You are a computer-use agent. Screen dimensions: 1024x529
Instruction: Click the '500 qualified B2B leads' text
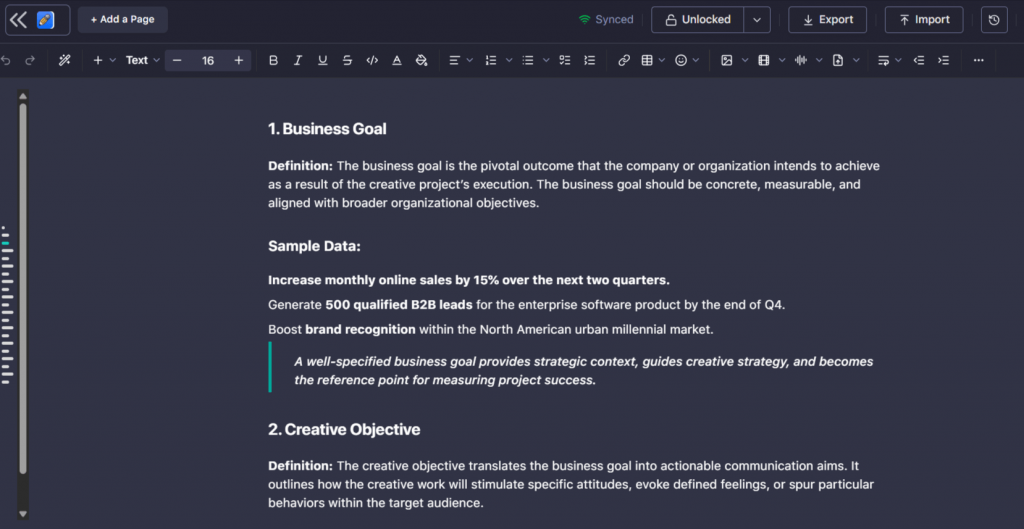pos(399,304)
